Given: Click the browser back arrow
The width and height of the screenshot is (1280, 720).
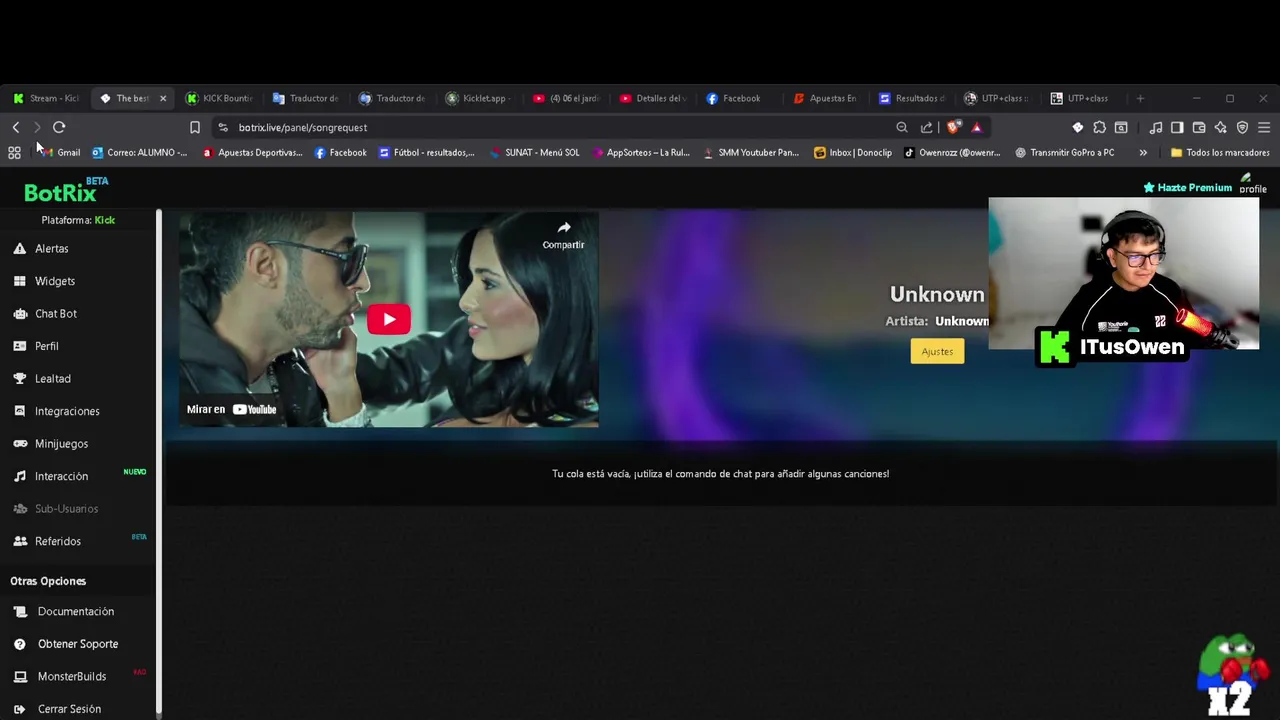Looking at the screenshot, I should click(16, 127).
